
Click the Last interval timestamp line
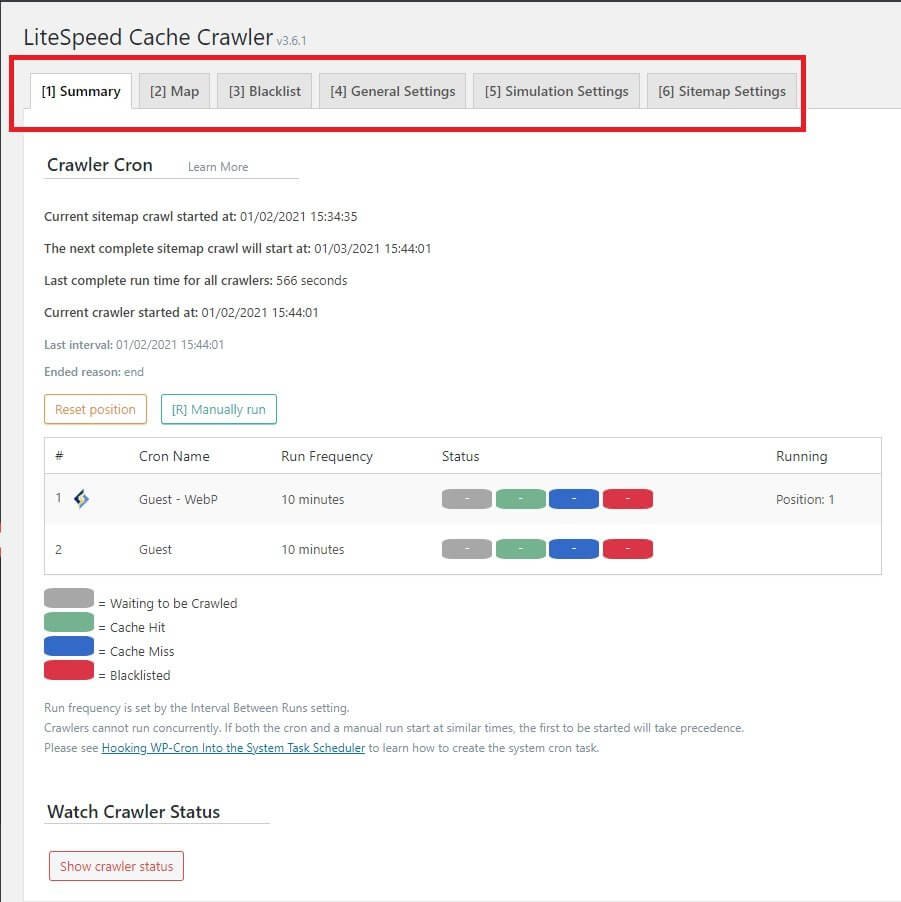point(134,345)
